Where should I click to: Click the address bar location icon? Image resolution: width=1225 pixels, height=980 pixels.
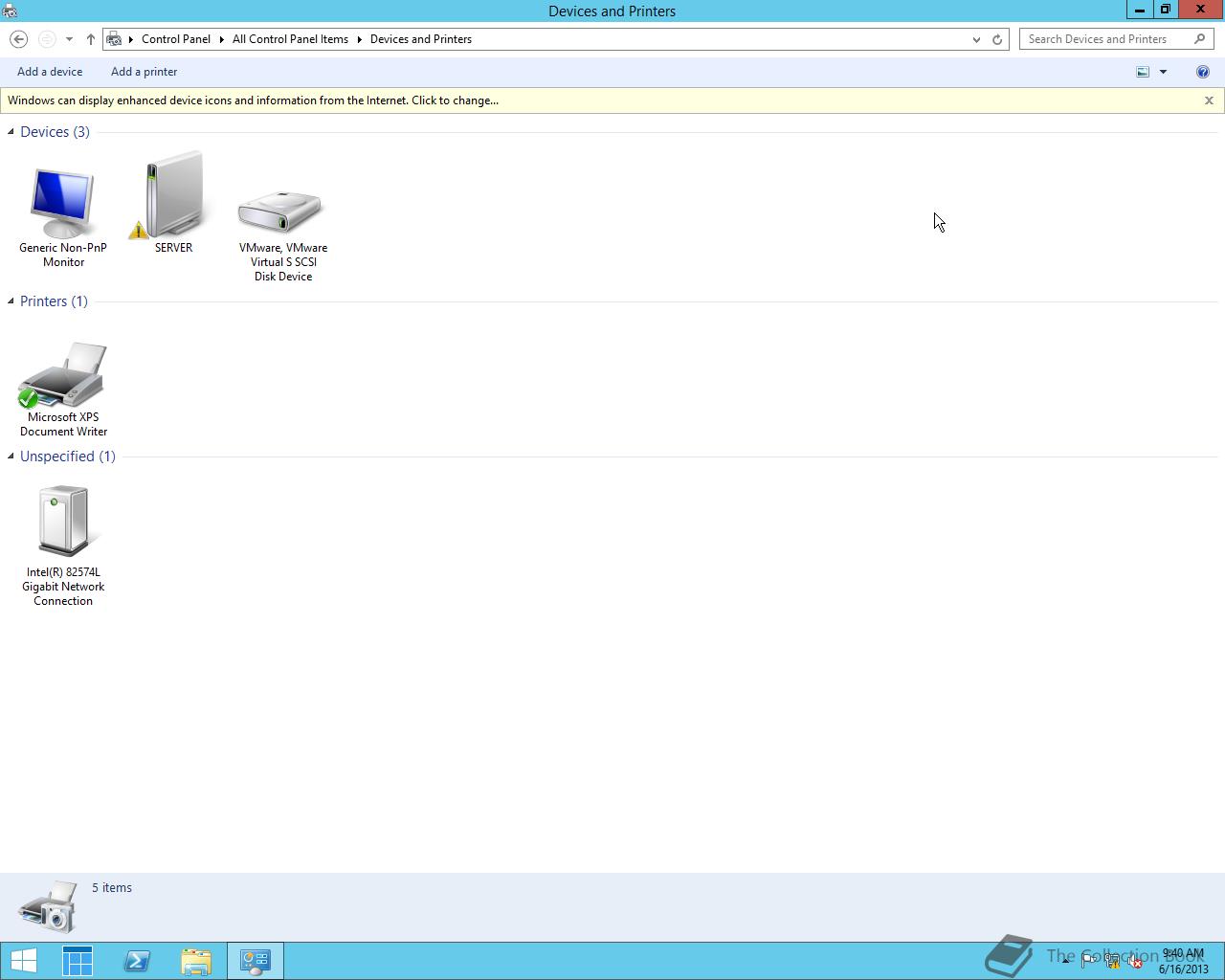(x=115, y=39)
